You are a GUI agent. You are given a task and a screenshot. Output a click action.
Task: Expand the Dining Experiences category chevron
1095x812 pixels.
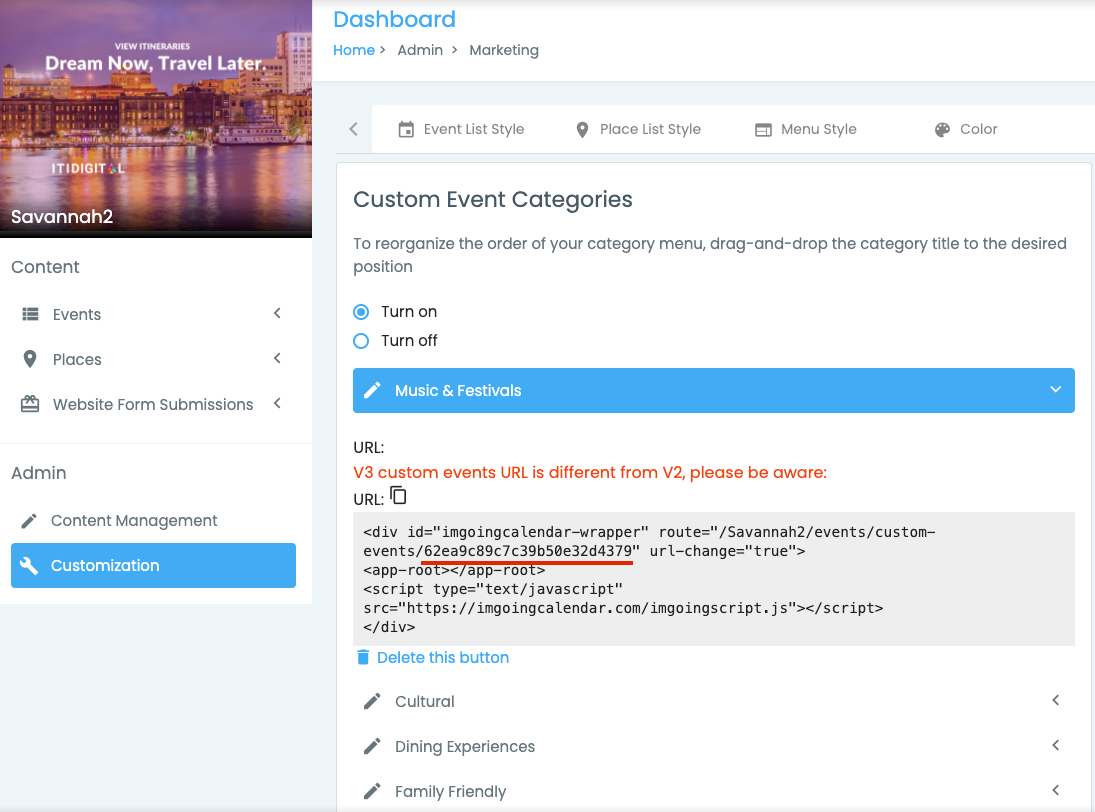(x=1055, y=745)
